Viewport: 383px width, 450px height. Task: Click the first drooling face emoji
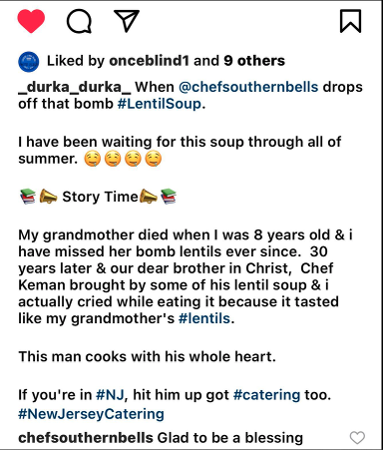tap(92, 159)
